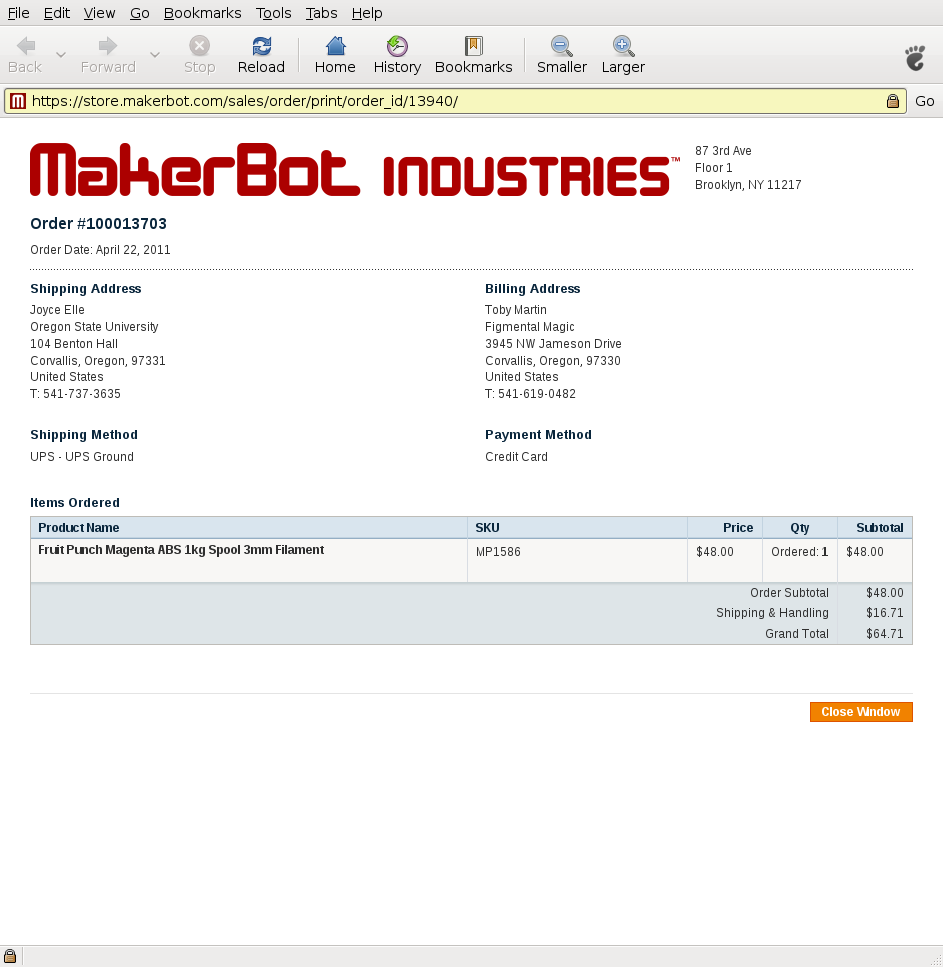This screenshot has height=967, width=943.
Task: Click Brooklyn, NY 11217 address line
Action: click(748, 184)
